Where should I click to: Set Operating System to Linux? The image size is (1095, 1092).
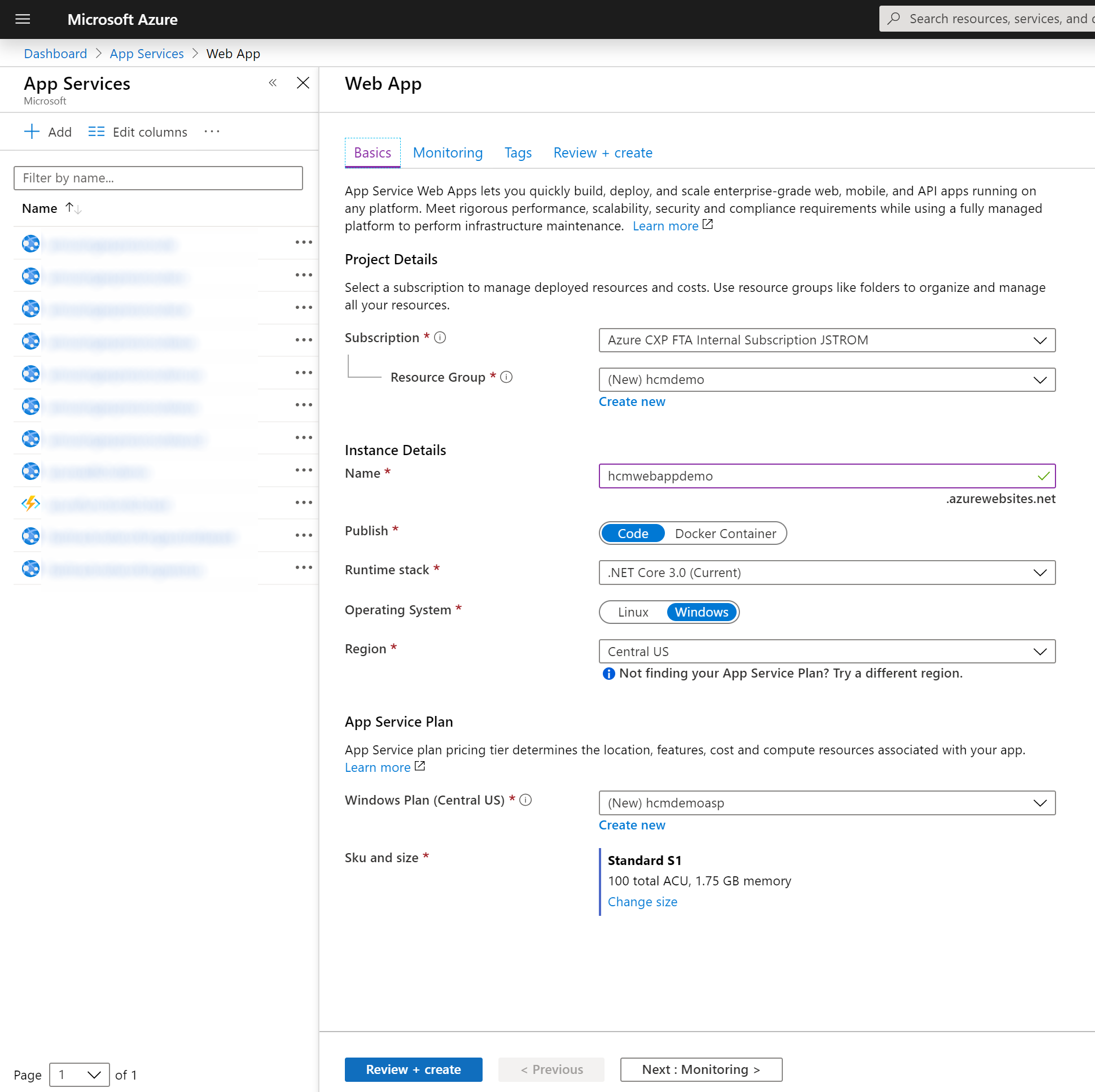coord(633,611)
